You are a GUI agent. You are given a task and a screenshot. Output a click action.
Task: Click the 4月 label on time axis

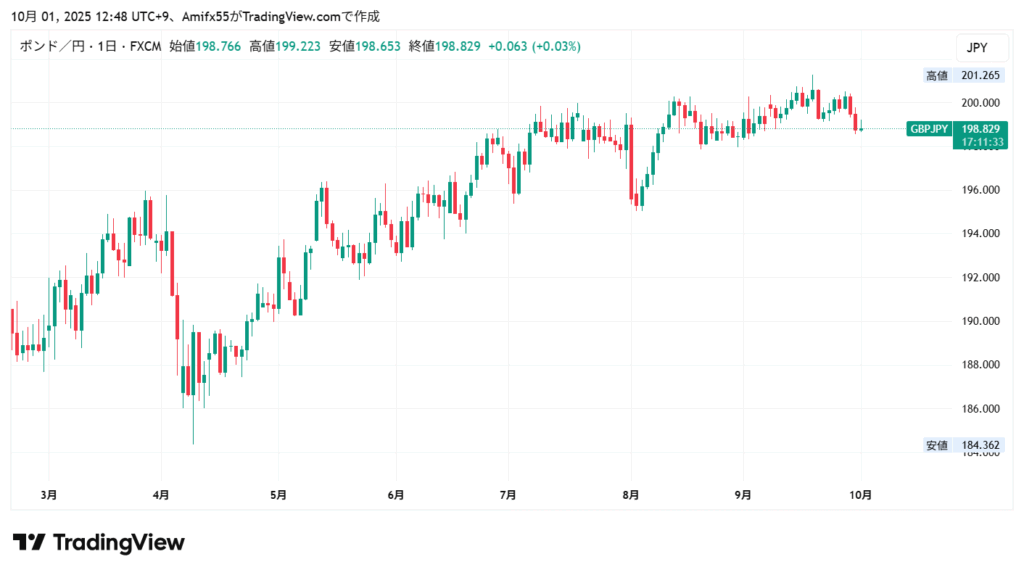pyautogui.click(x=162, y=495)
